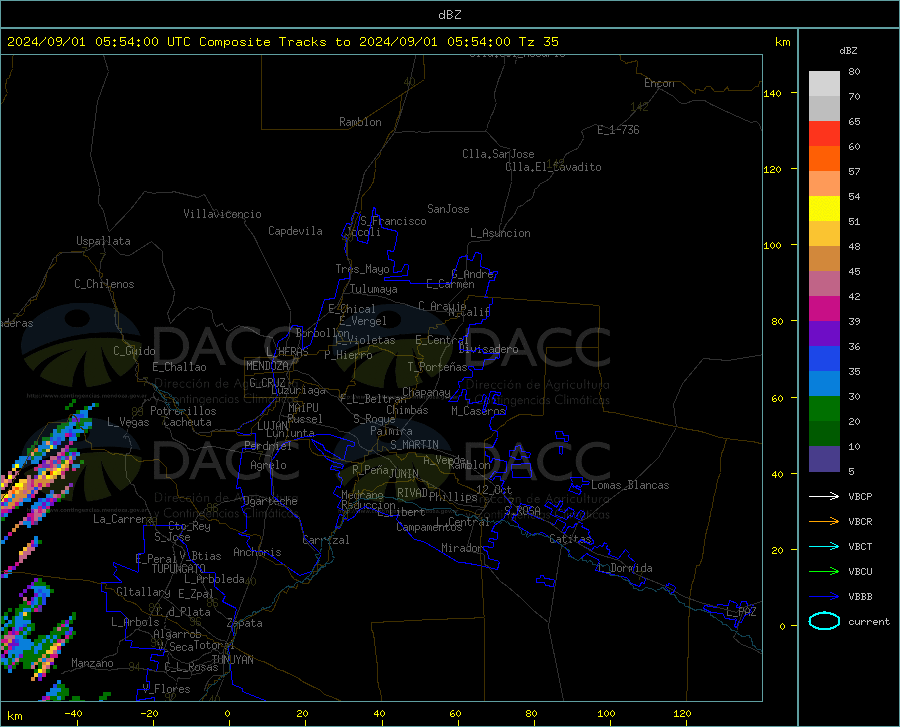Image resolution: width=900 pixels, height=727 pixels.
Task: Click the Encon label in top right
Action: point(659,83)
